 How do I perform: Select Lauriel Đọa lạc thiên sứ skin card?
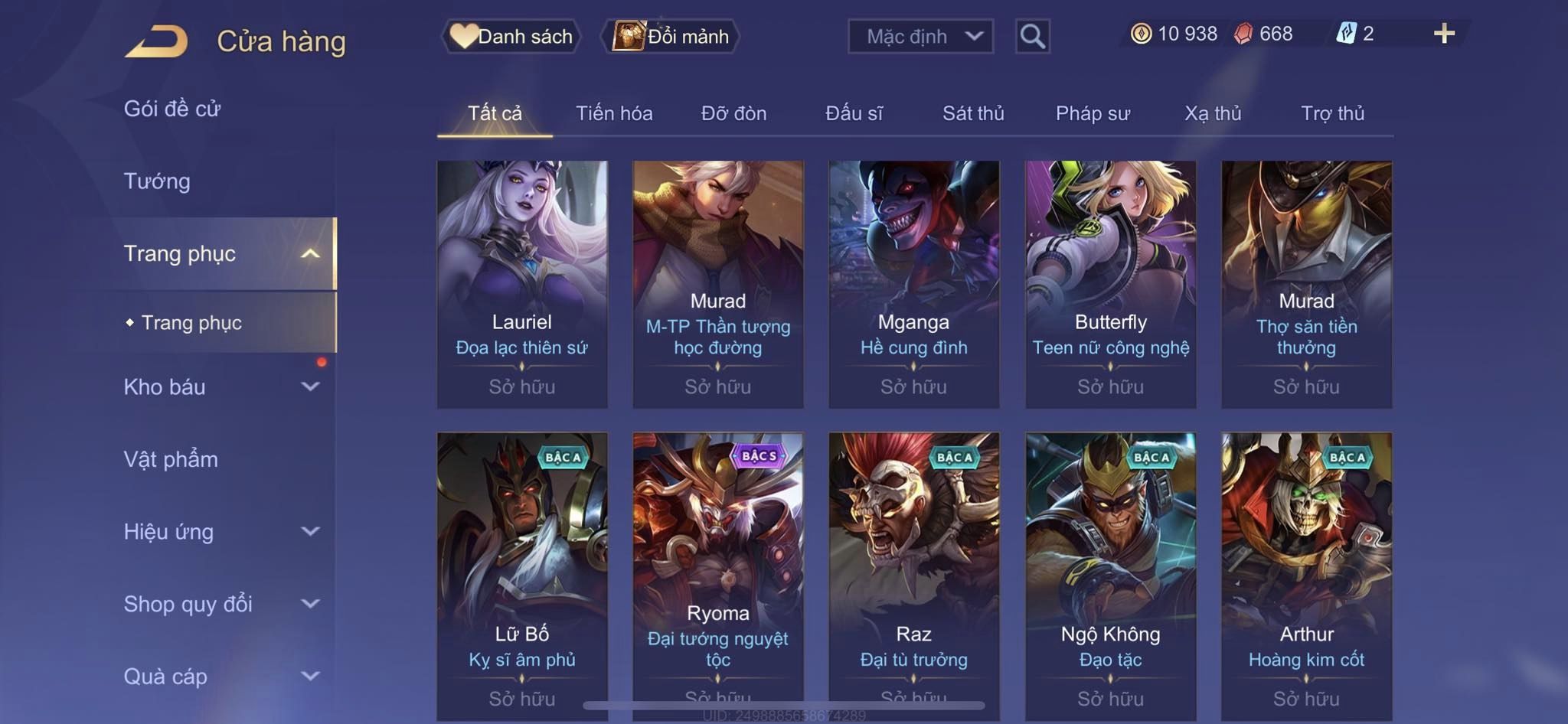[x=522, y=284]
